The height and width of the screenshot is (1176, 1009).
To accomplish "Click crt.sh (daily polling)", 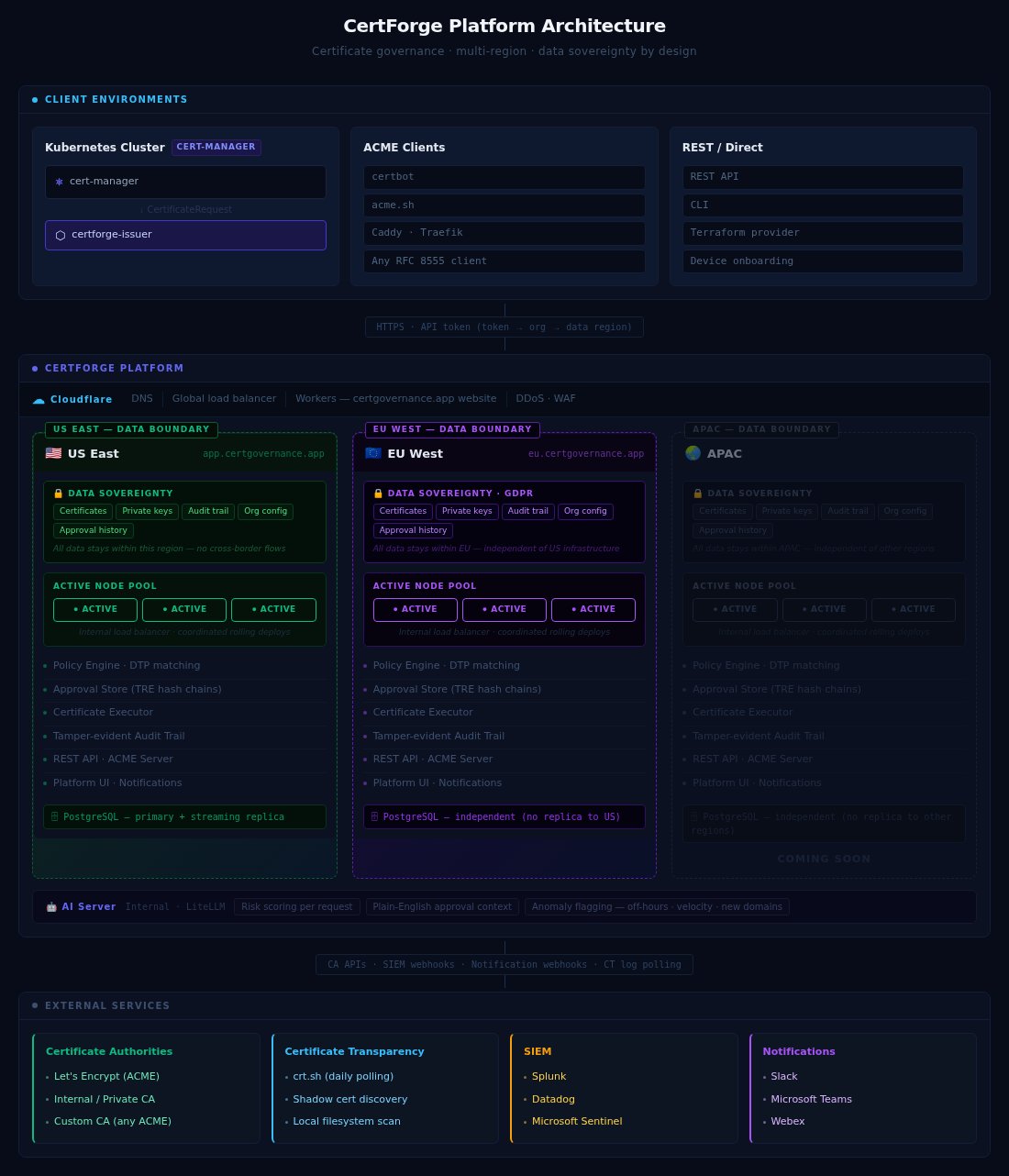I will (343, 1077).
